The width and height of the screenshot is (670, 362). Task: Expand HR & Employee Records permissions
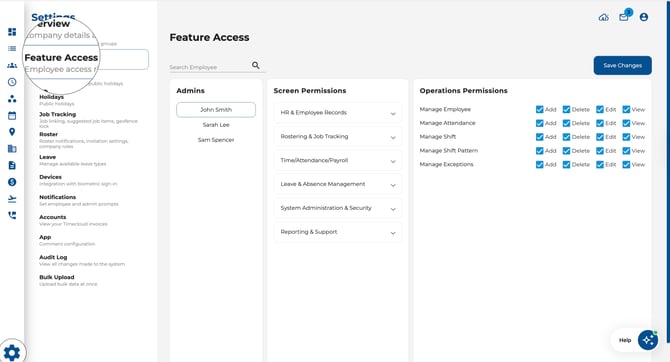click(338, 113)
